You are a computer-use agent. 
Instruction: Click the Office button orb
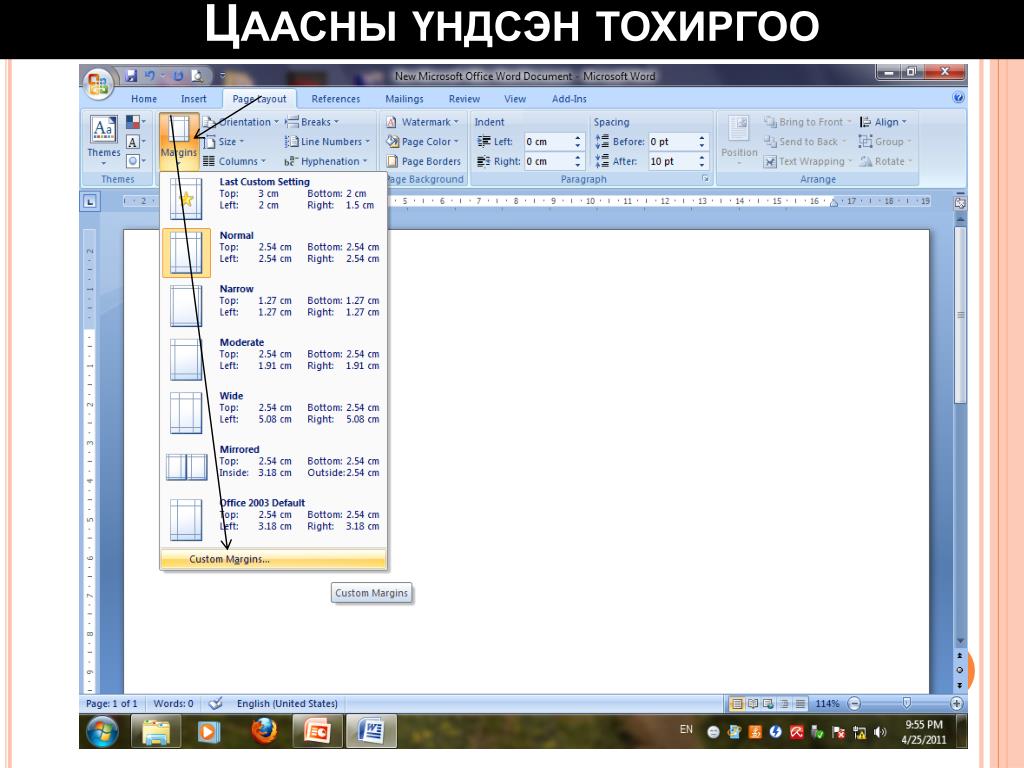click(x=99, y=84)
